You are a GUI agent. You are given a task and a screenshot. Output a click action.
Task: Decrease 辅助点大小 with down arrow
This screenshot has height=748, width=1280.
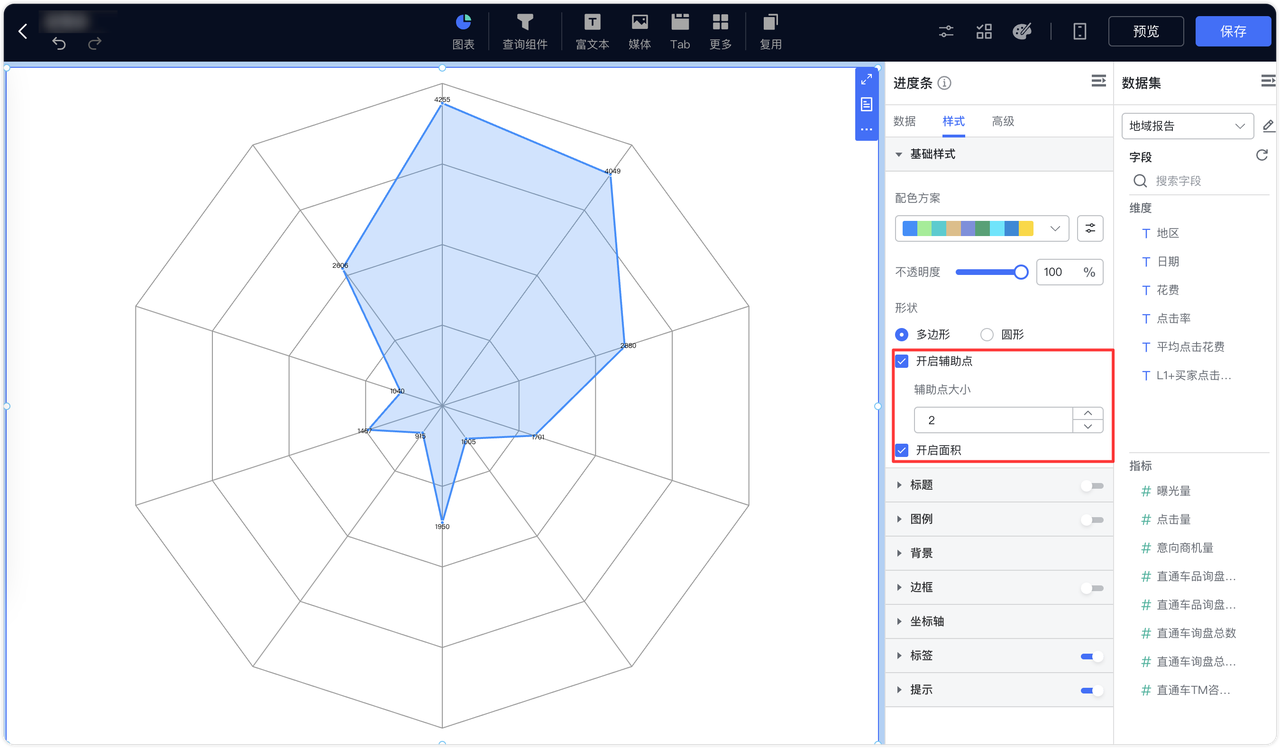tap(1087, 427)
